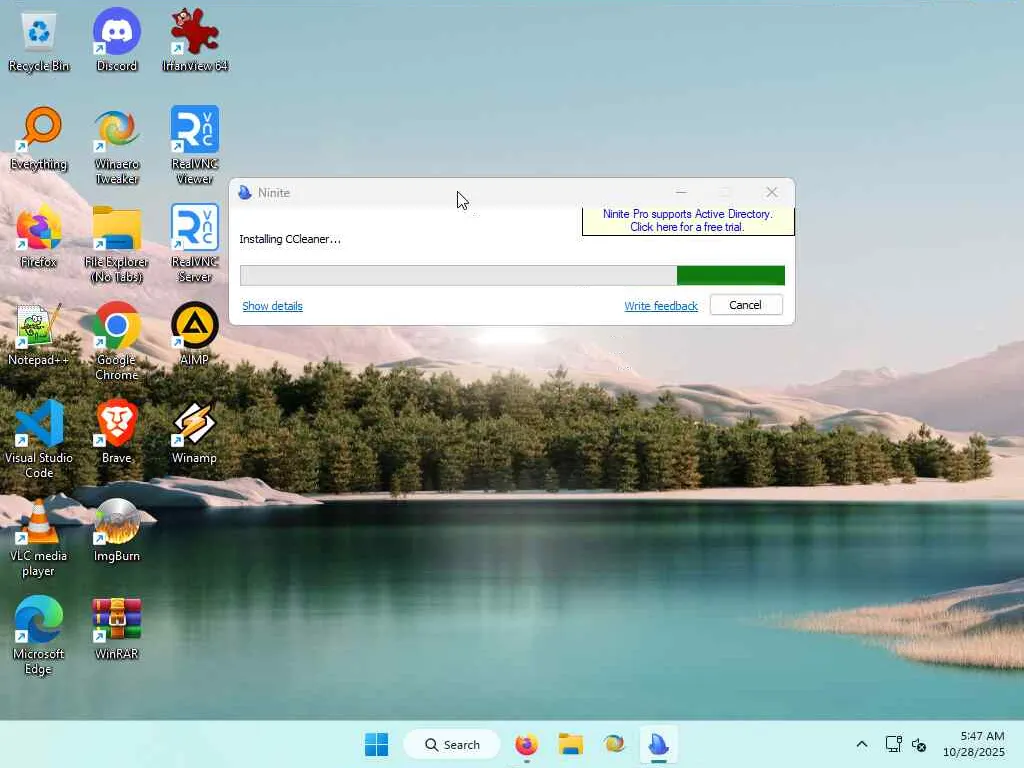This screenshot has height=768, width=1024.
Task: Click the Ninite icon in the taskbar
Action: [x=658, y=744]
